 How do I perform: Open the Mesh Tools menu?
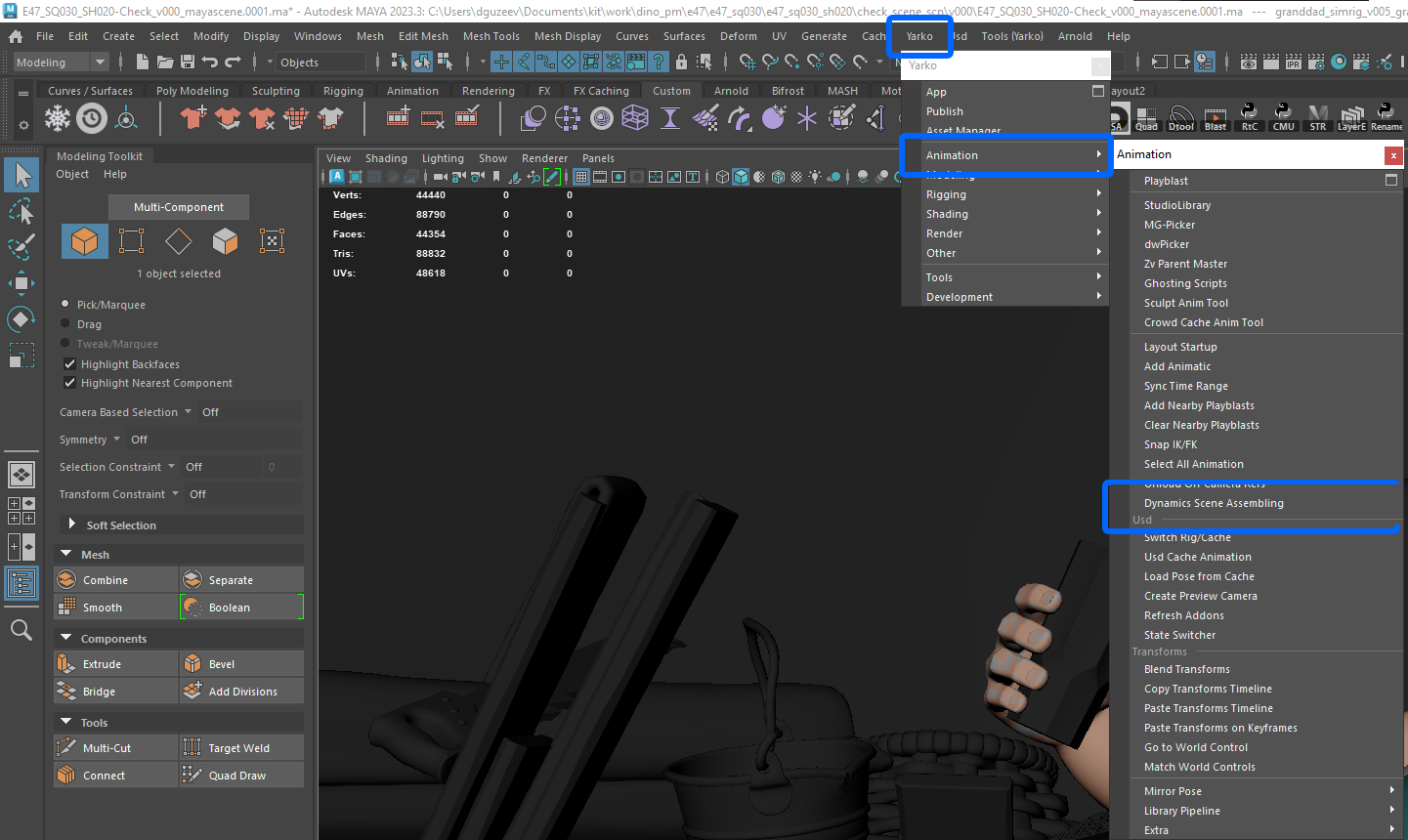point(491,36)
